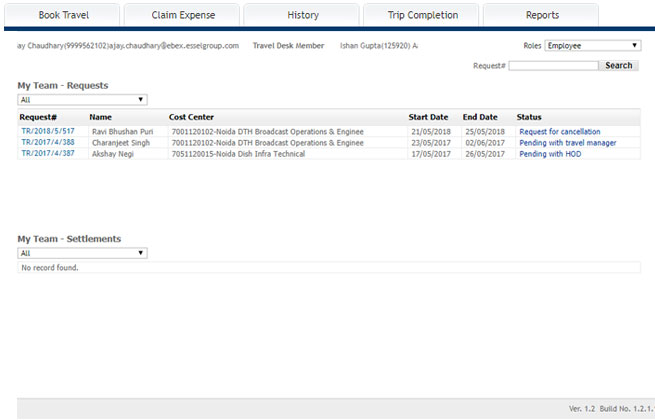Screen dimensions: 655x420
Task: Open the Book Travel tab
Action: click(62, 15)
